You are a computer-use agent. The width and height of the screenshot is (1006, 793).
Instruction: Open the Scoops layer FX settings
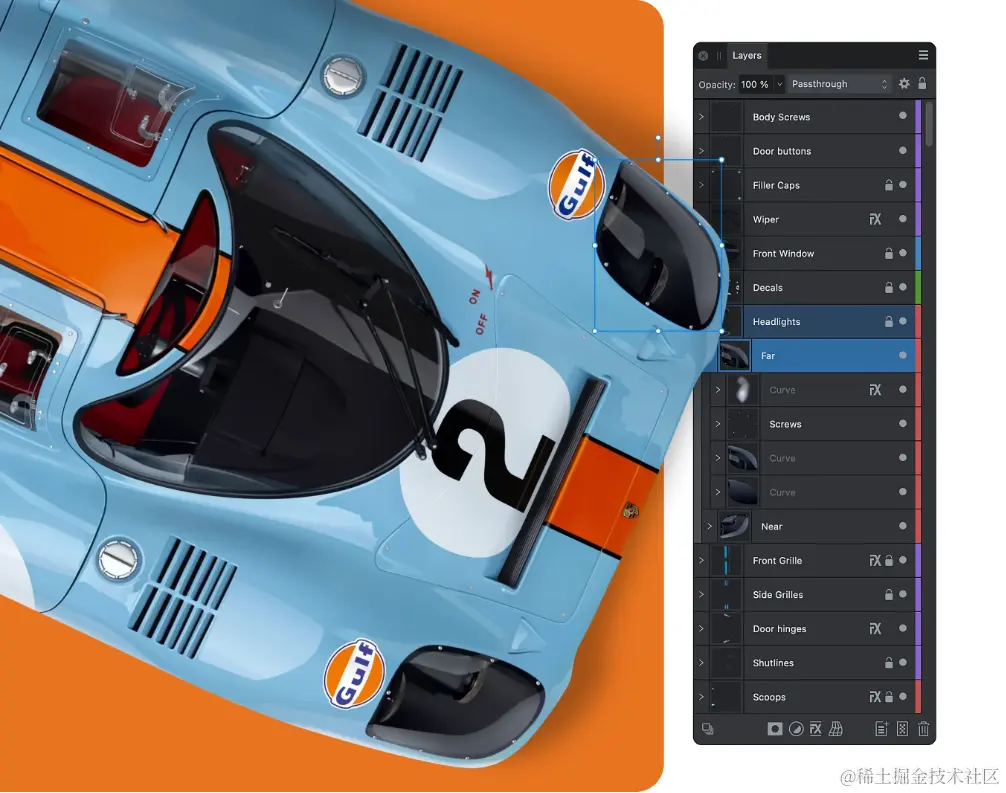point(875,697)
